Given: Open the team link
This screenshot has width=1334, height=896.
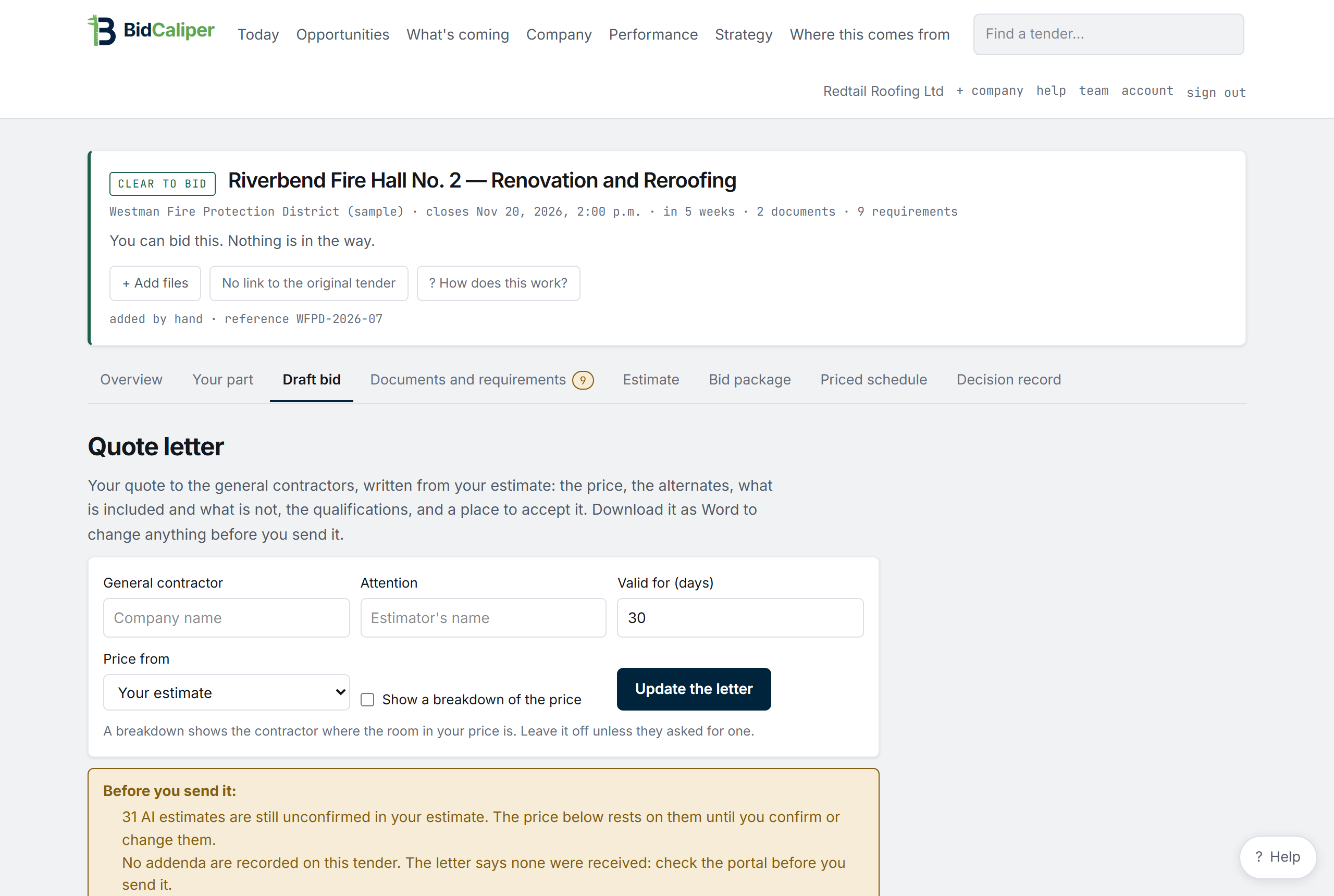Looking at the screenshot, I should 1093,91.
